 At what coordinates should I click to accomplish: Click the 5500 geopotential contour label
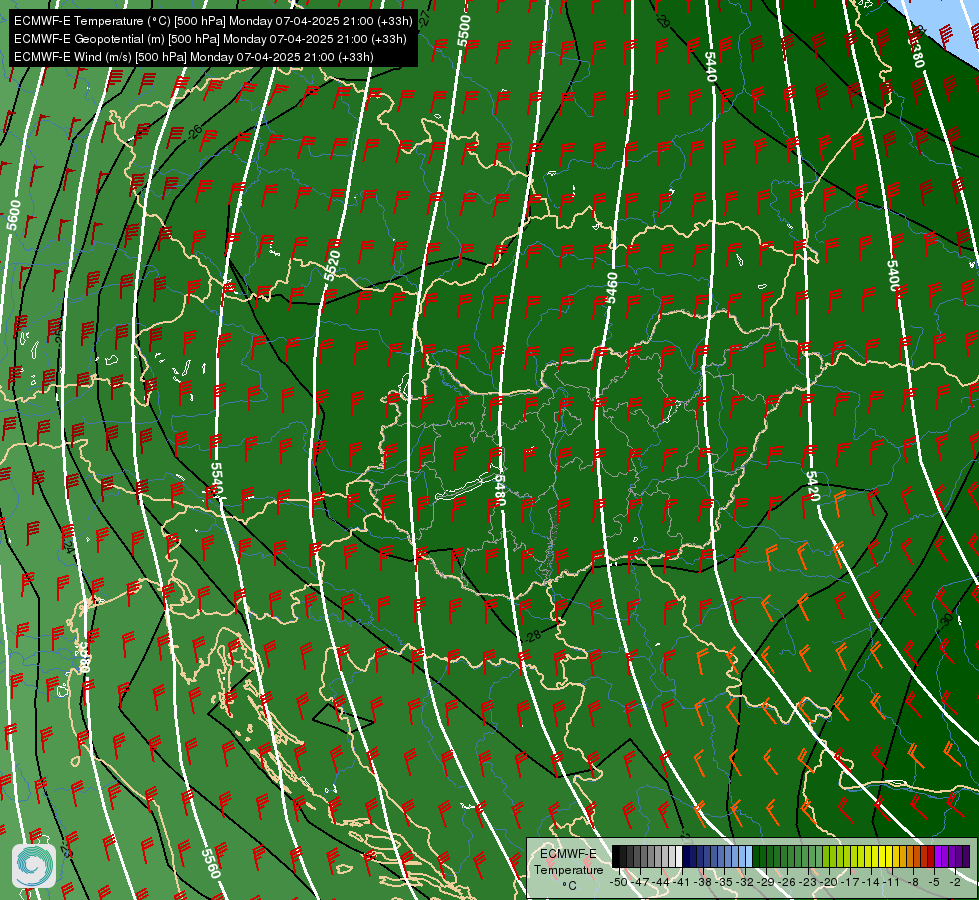point(464,31)
